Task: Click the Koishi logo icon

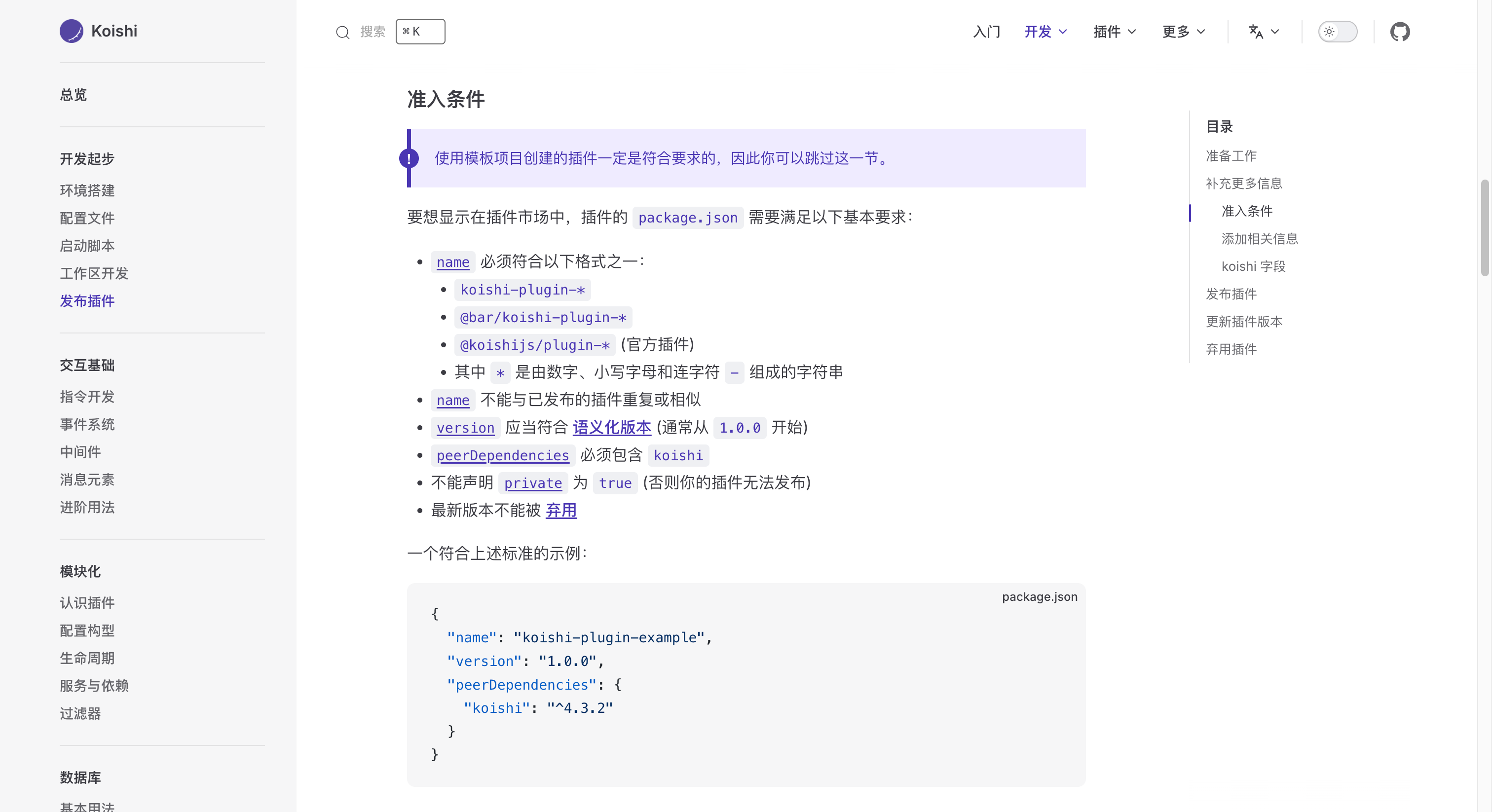Action: 71,31
